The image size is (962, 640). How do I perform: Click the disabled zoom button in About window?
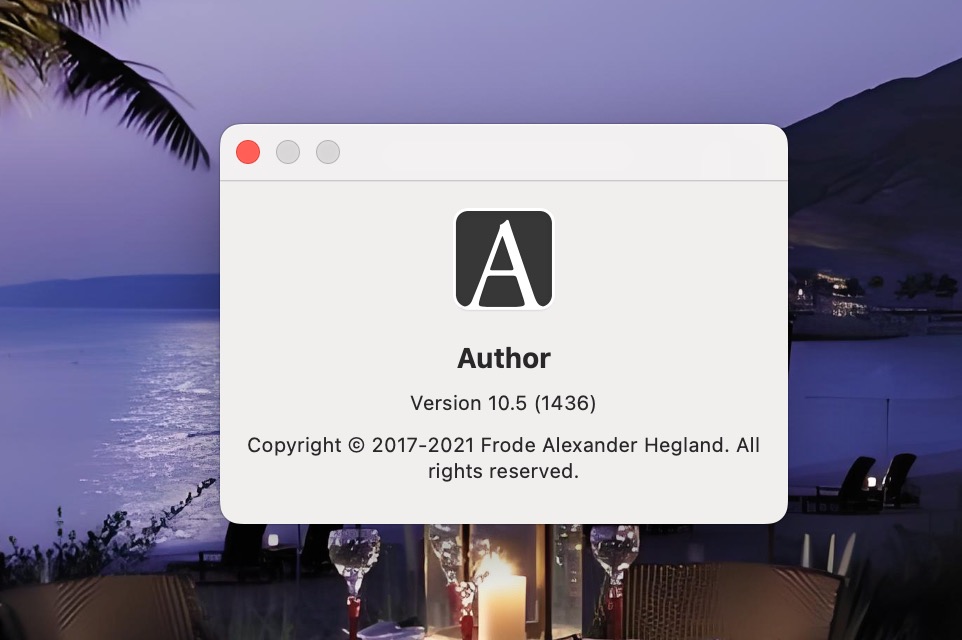[x=328, y=152]
